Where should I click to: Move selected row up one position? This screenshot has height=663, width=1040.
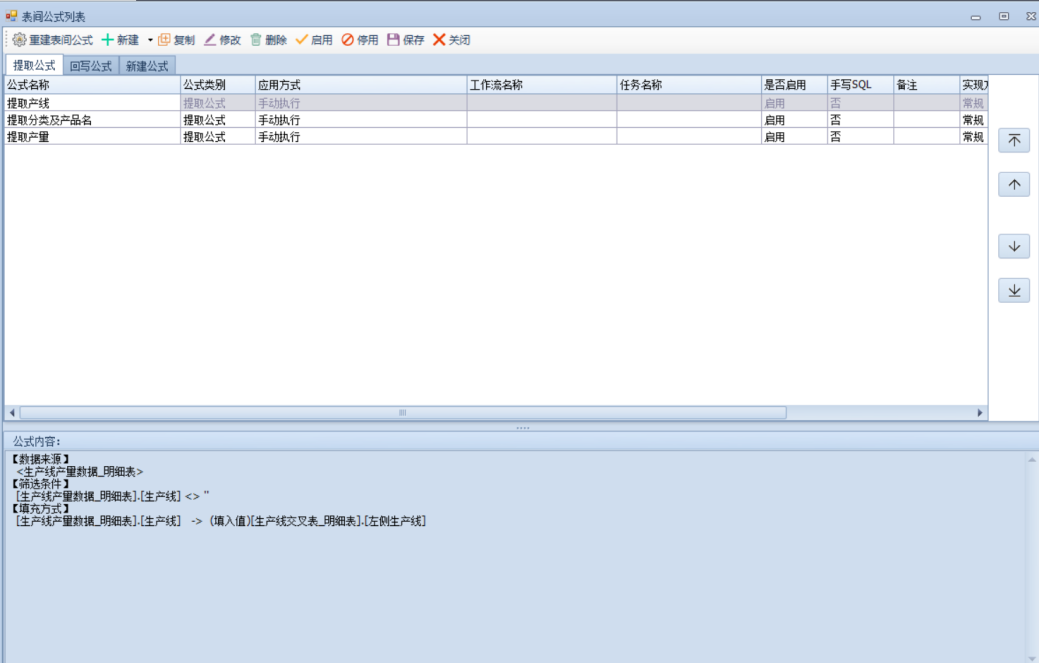[1014, 185]
